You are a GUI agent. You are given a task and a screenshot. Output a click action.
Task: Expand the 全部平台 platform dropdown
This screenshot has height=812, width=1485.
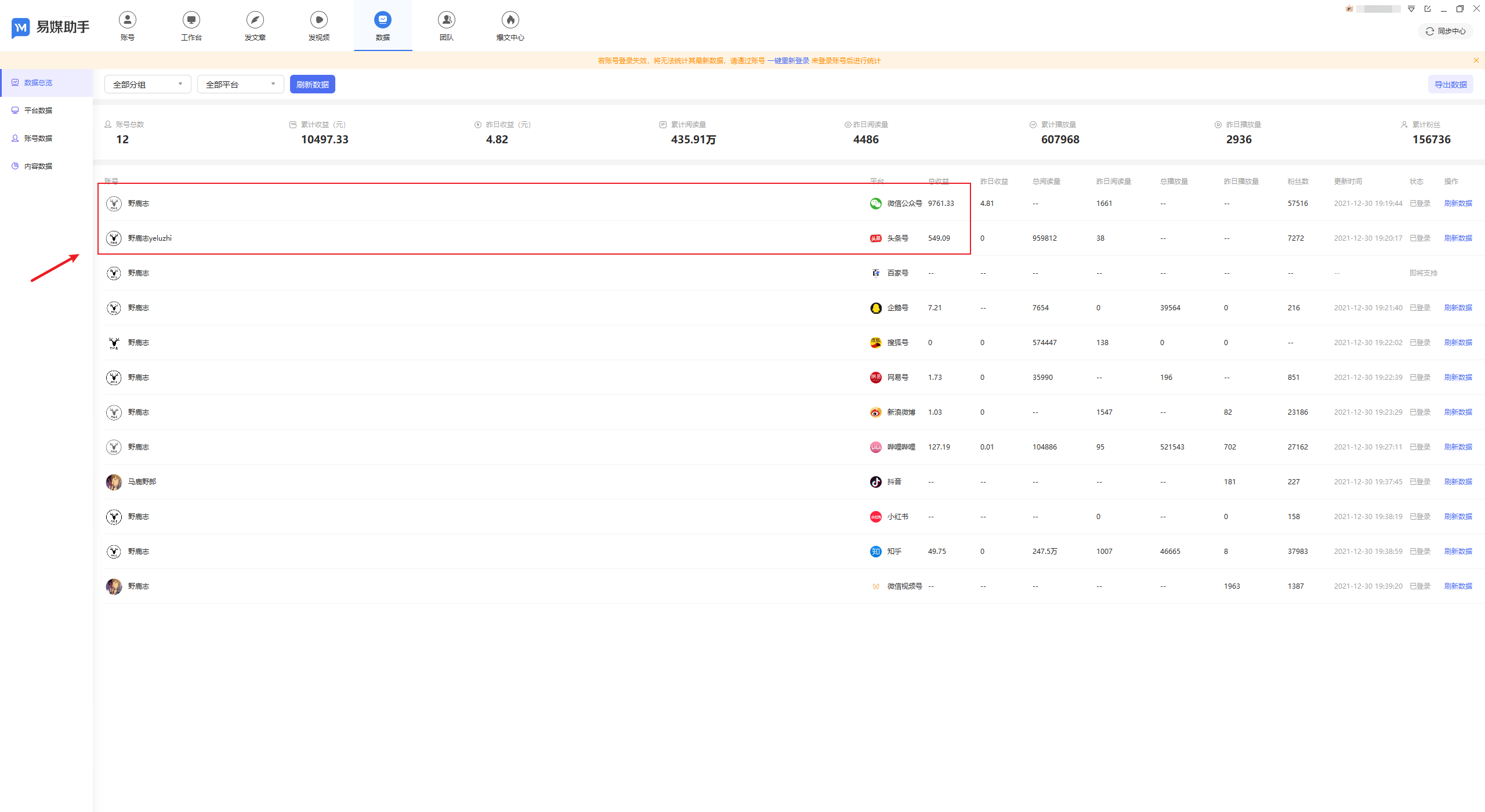(240, 85)
